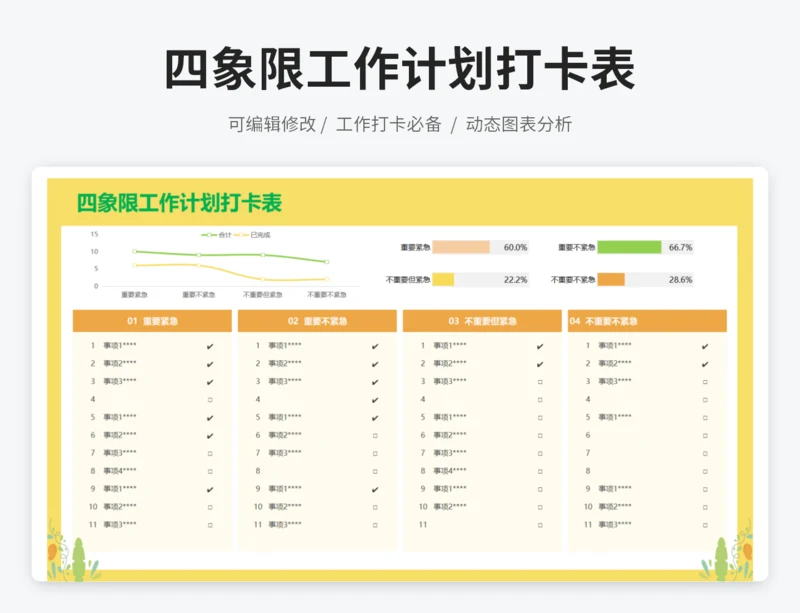The width and height of the screenshot is (800, 613).
Task: Select the 02 重要不紧急 column header
Action: point(318,321)
